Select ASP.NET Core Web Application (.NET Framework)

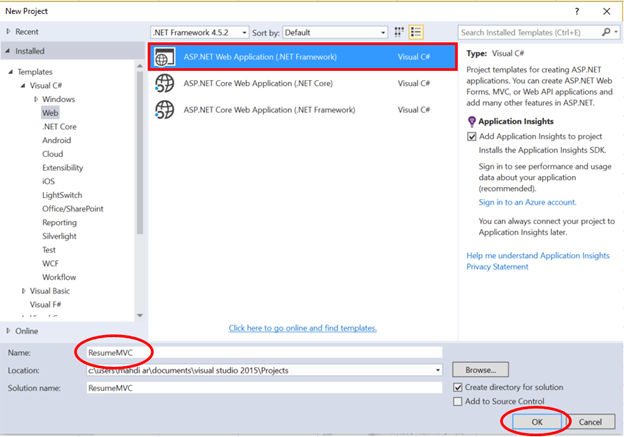coord(303,110)
